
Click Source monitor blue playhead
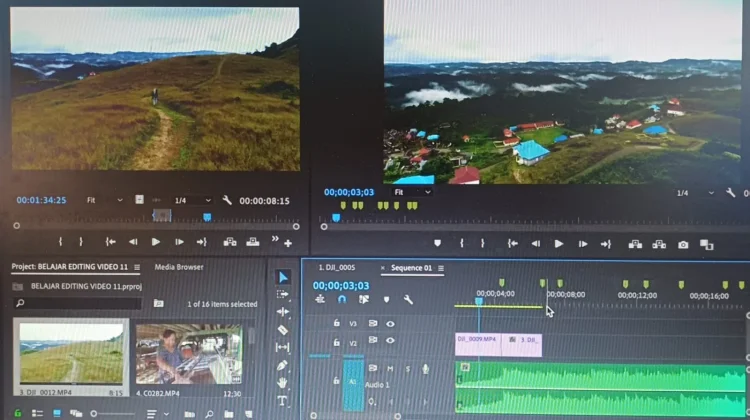(207, 217)
